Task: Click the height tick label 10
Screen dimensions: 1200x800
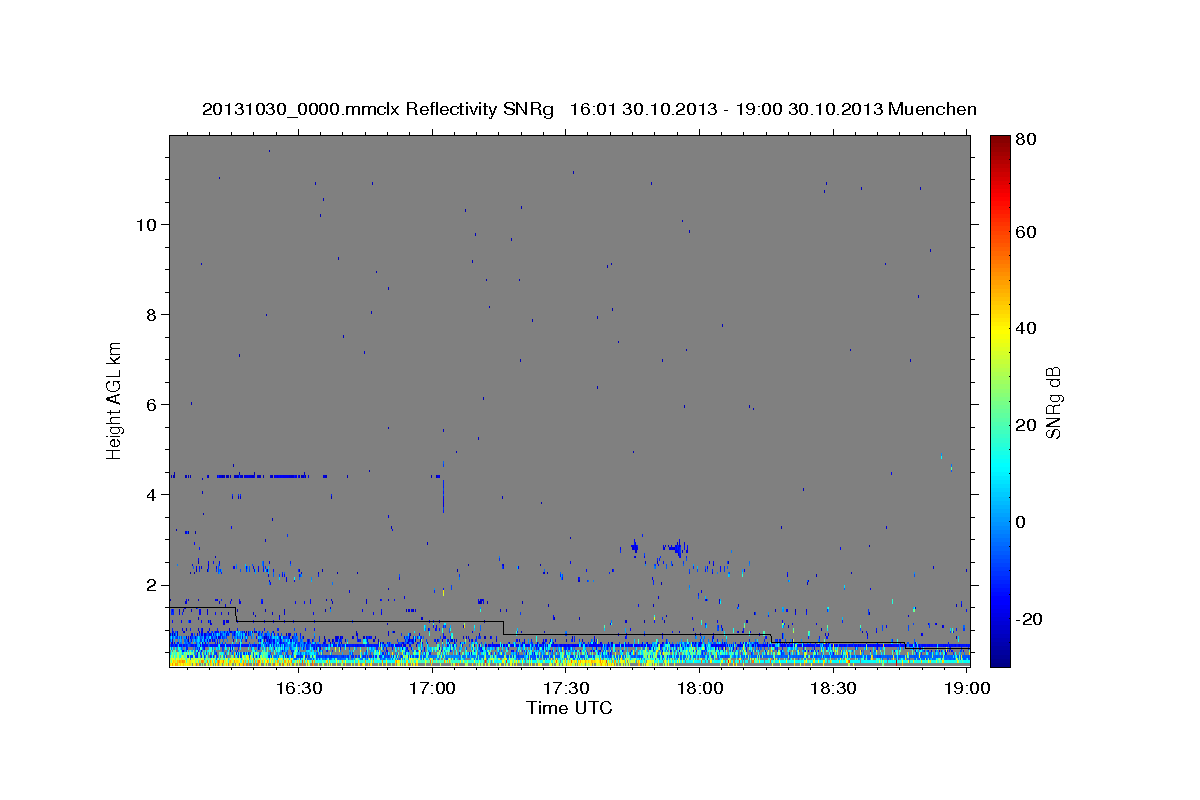Action: click(x=145, y=224)
